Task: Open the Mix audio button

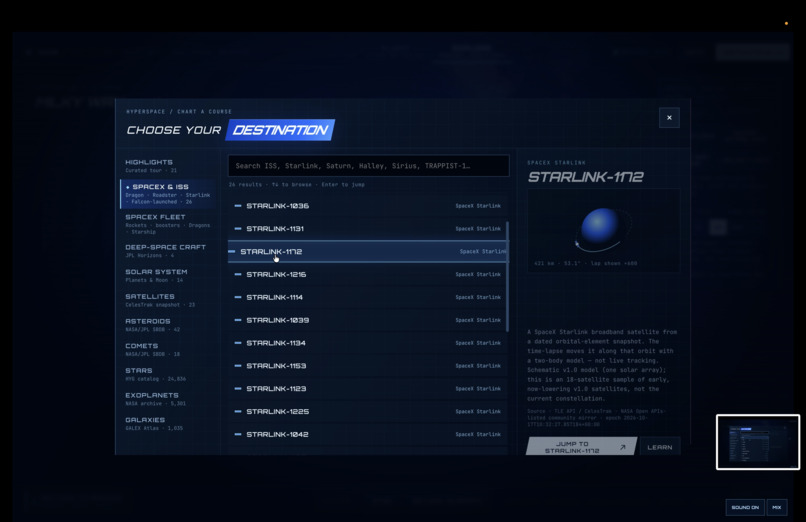Action: [x=777, y=507]
